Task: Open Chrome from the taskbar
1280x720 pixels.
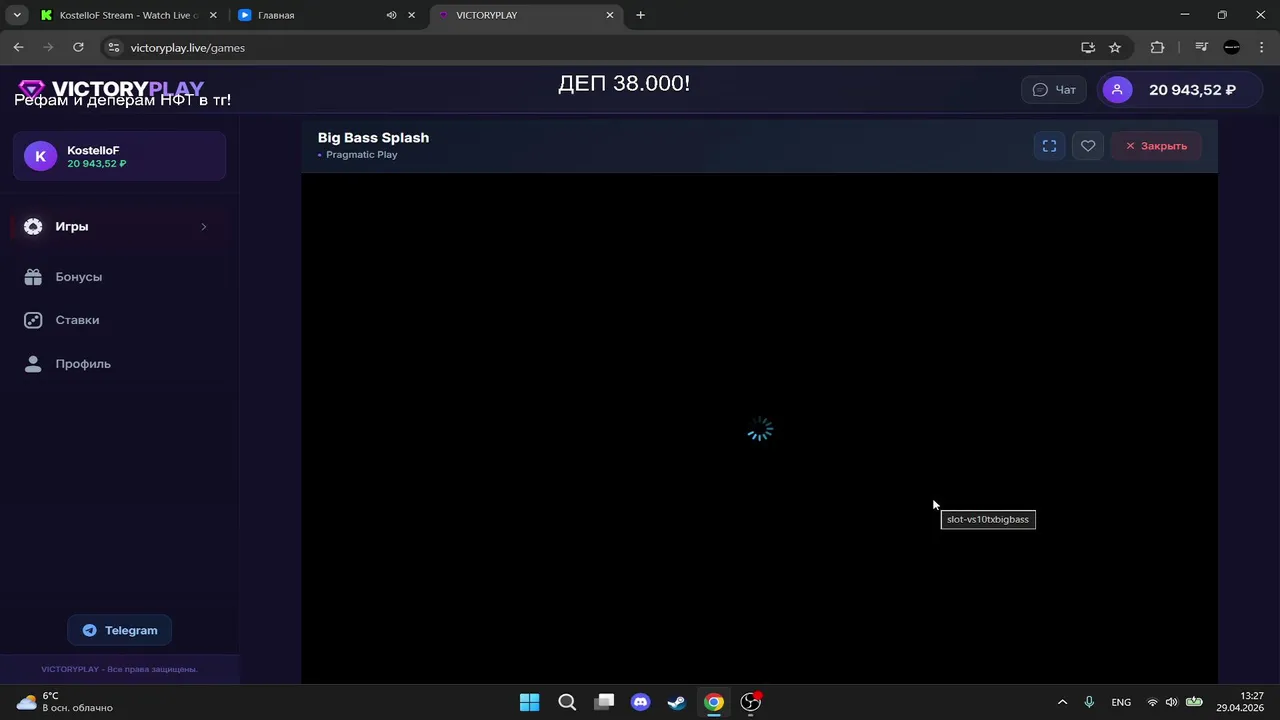Action: point(714,702)
